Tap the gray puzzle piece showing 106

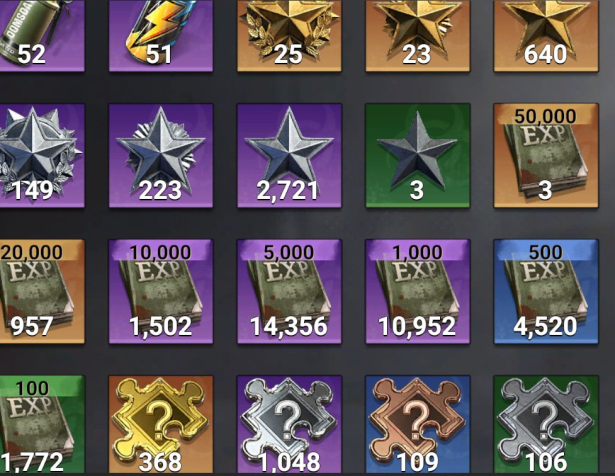point(546,425)
